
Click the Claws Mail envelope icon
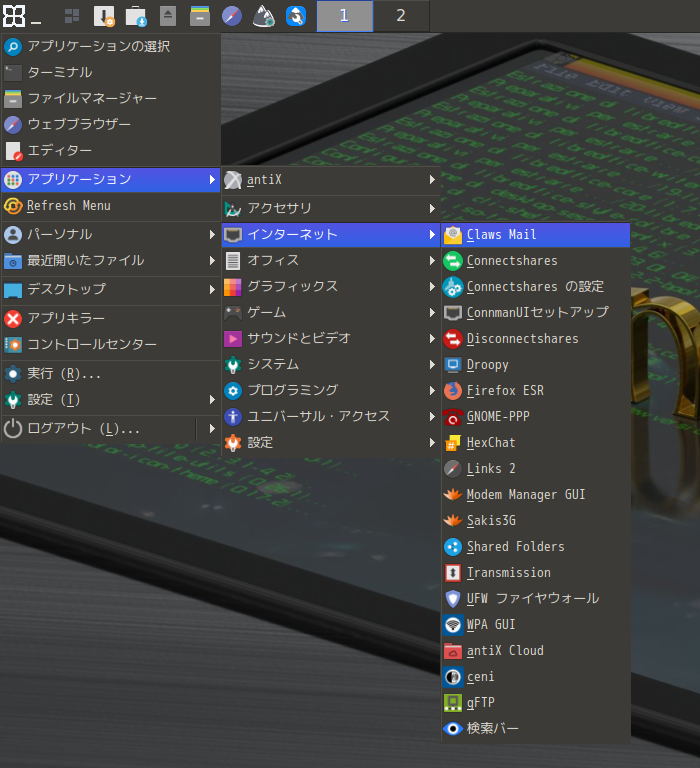point(453,235)
